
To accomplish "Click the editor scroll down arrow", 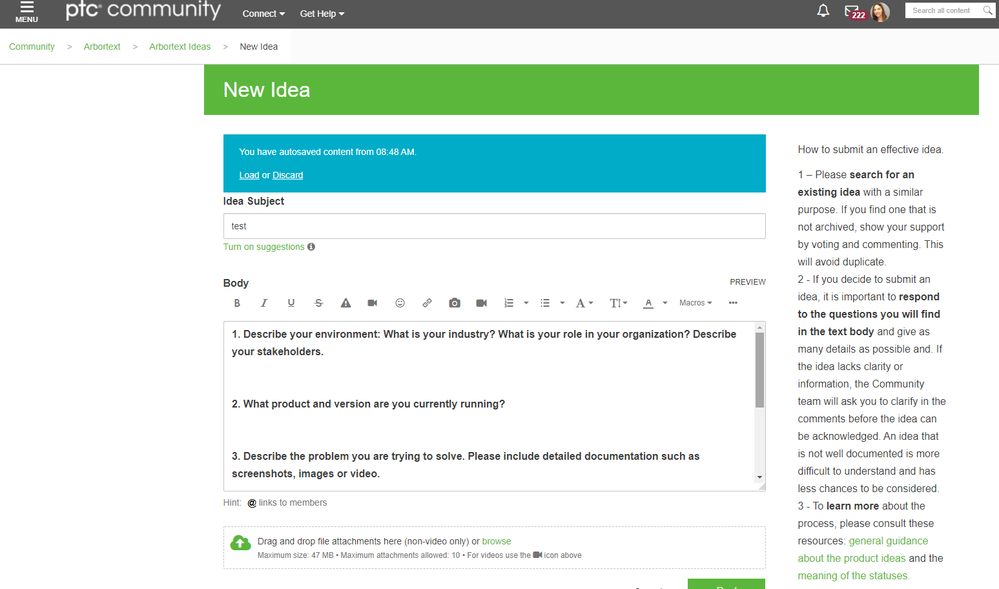I will 759,477.
